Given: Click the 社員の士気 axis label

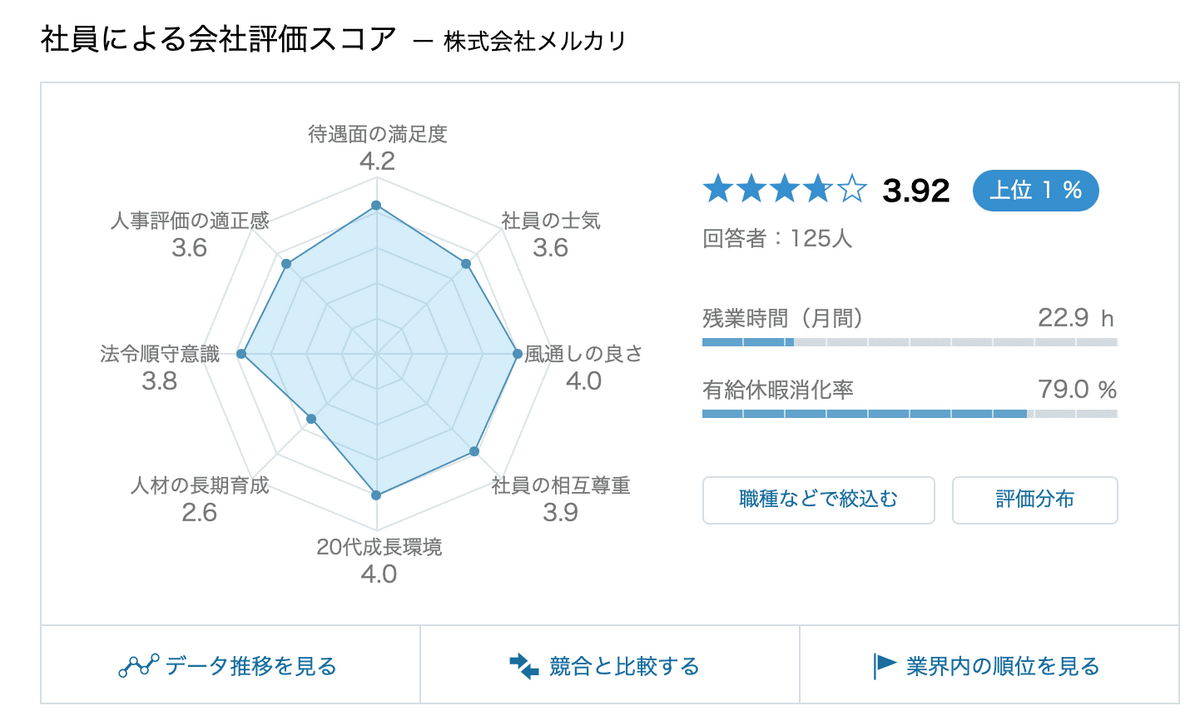Looking at the screenshot, I should click(551, 220).
